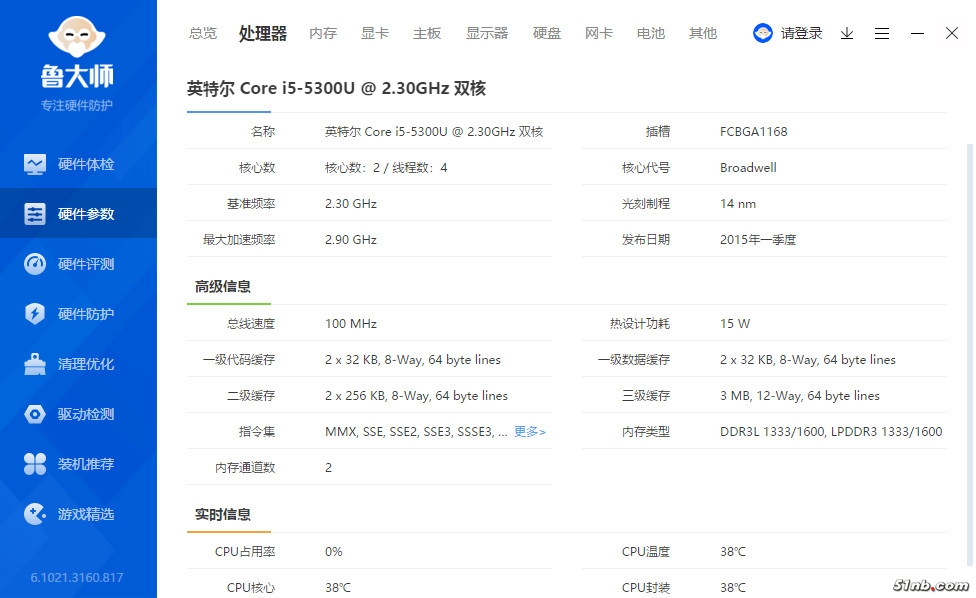Open the download arrow icon
Viewport: 976px width, 598px height.
coord(847,33)
